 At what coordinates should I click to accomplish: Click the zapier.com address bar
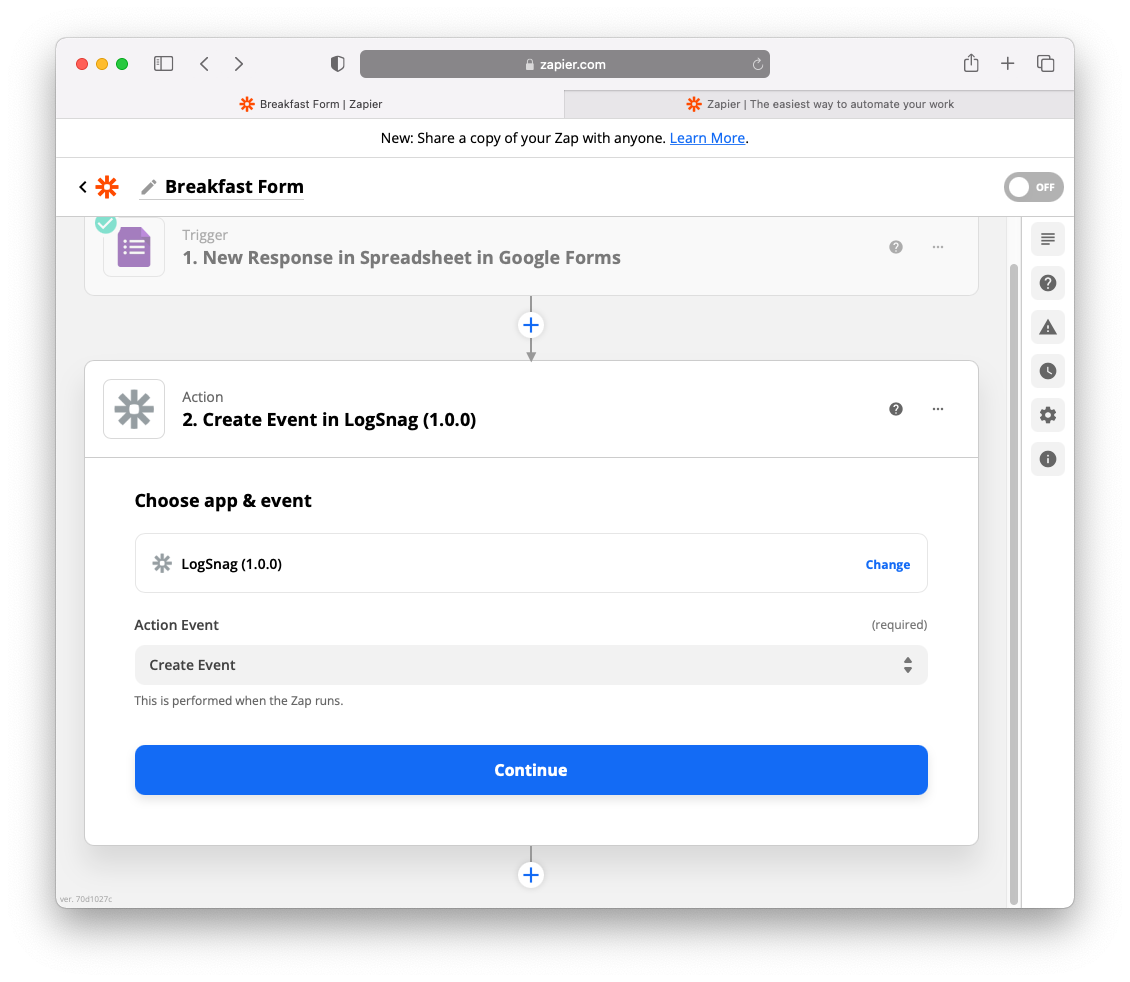565,64
